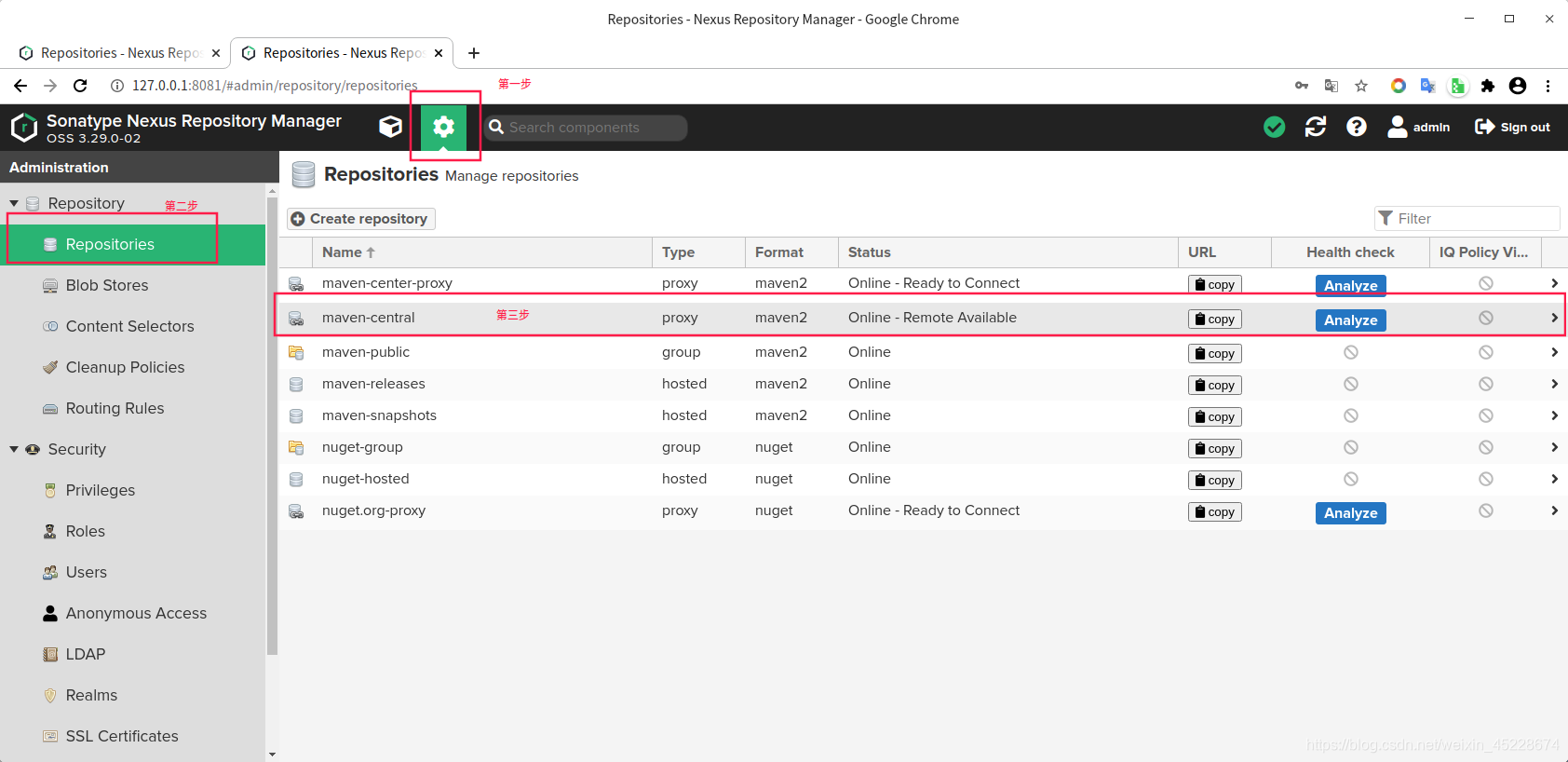
Task: Open Chrome three-dot menu
Action: click(x=1548, y=86)
